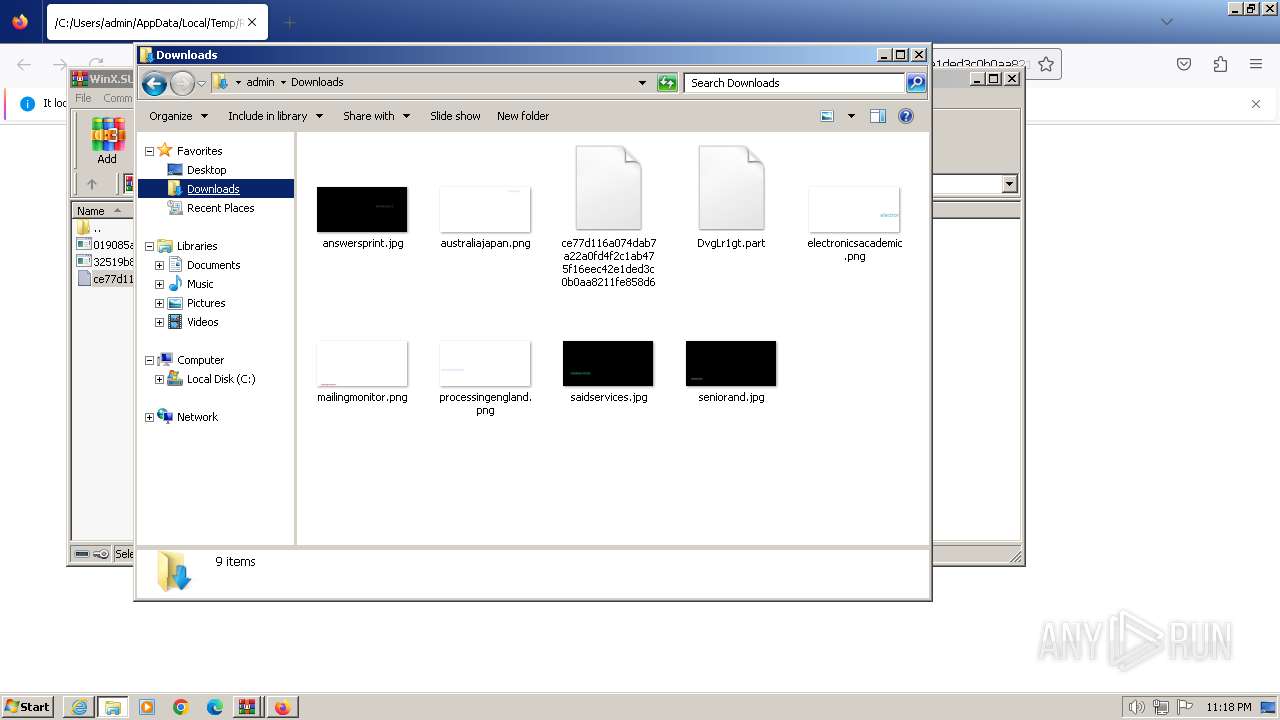Expand the Pictures library node
Viewport: 1280px width, 720px height.
coord(159,303)
